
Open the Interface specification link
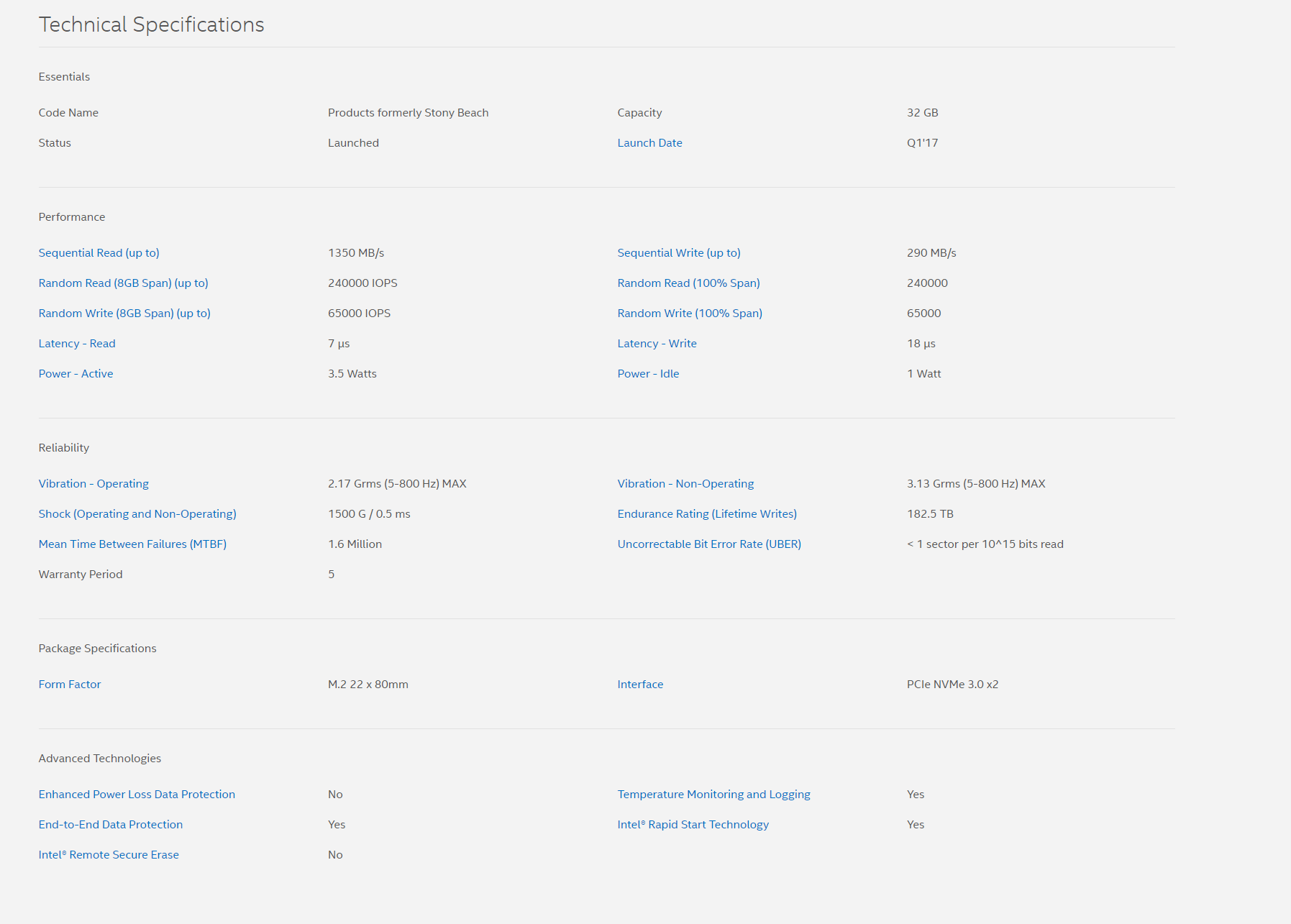point(640,685)
